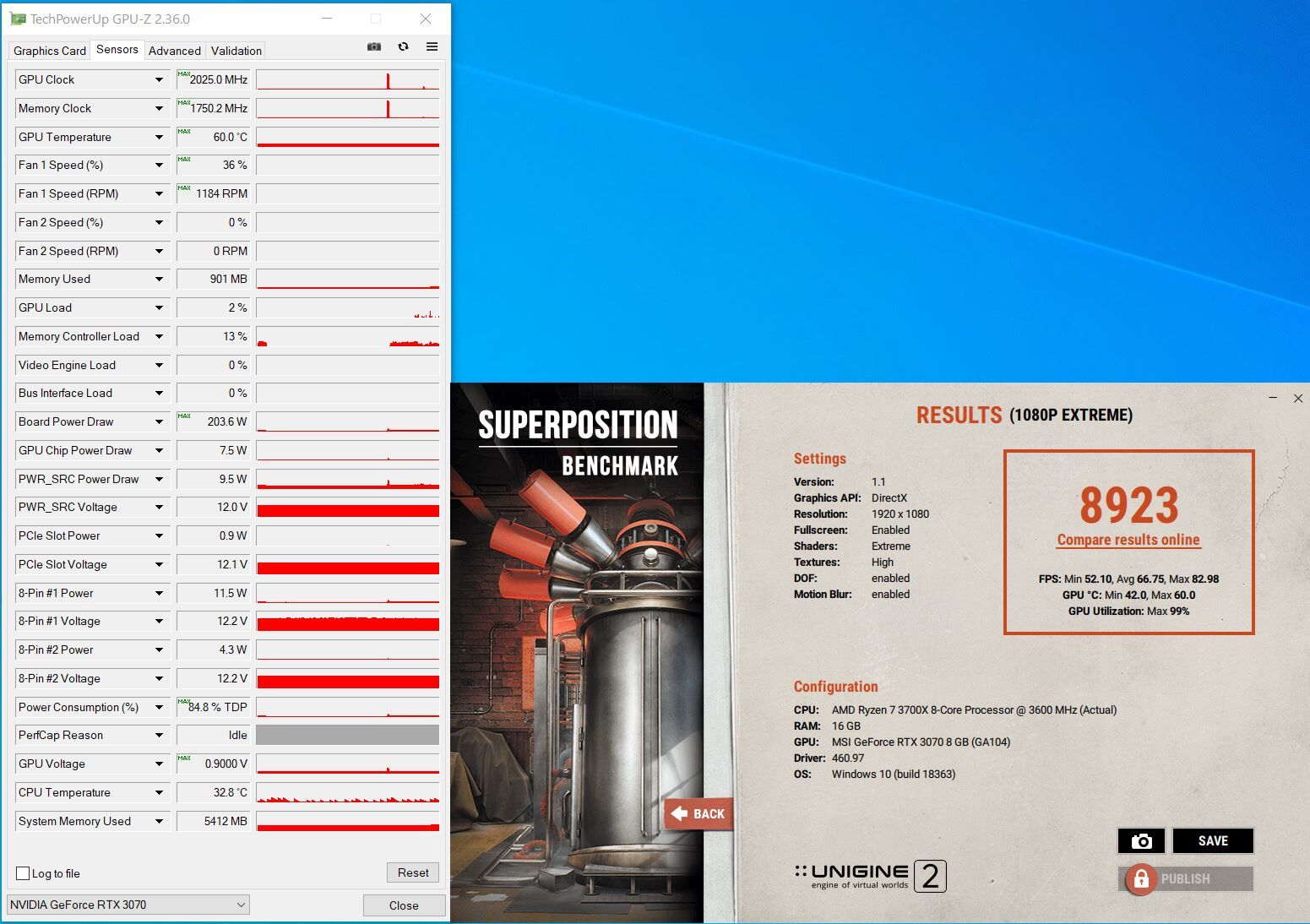Click the PWR_SRC Voltage graph bar
The height and width of the screenshot is (924, 1310).
(x=348, y=507)
